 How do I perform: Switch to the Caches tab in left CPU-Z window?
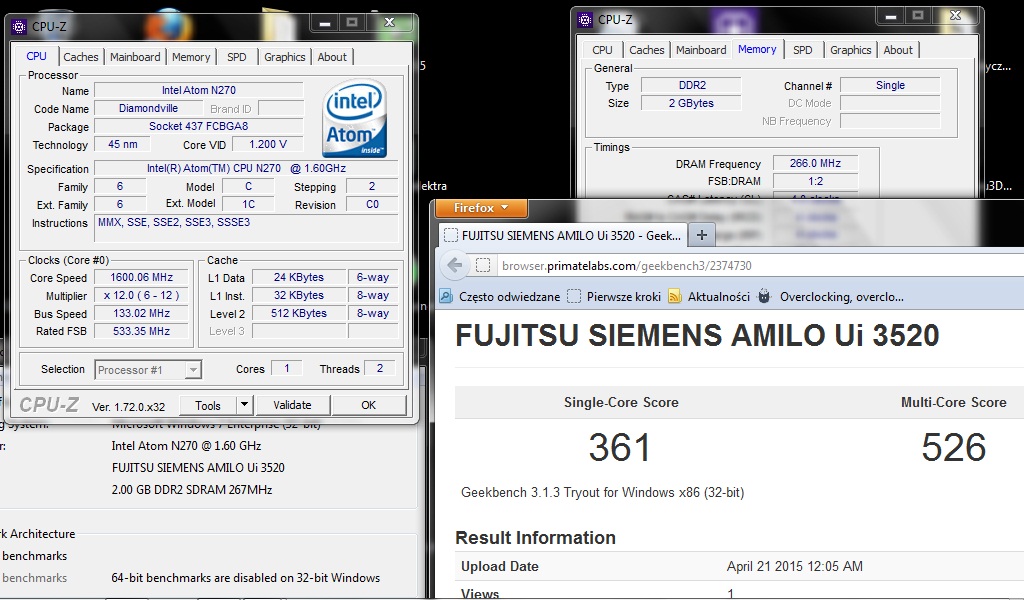(x=80, y=57)
